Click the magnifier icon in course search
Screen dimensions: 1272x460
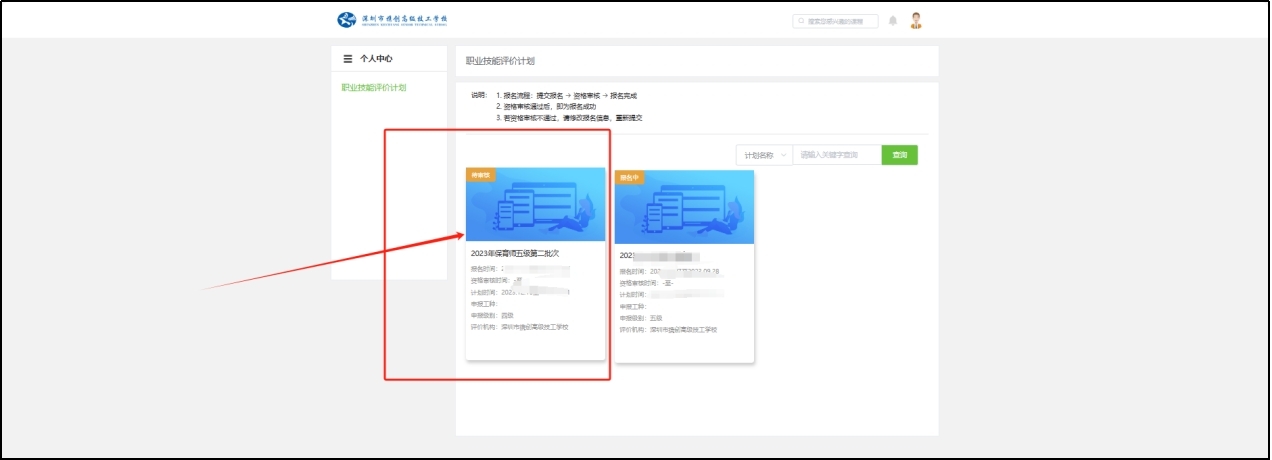click(801, 21)
